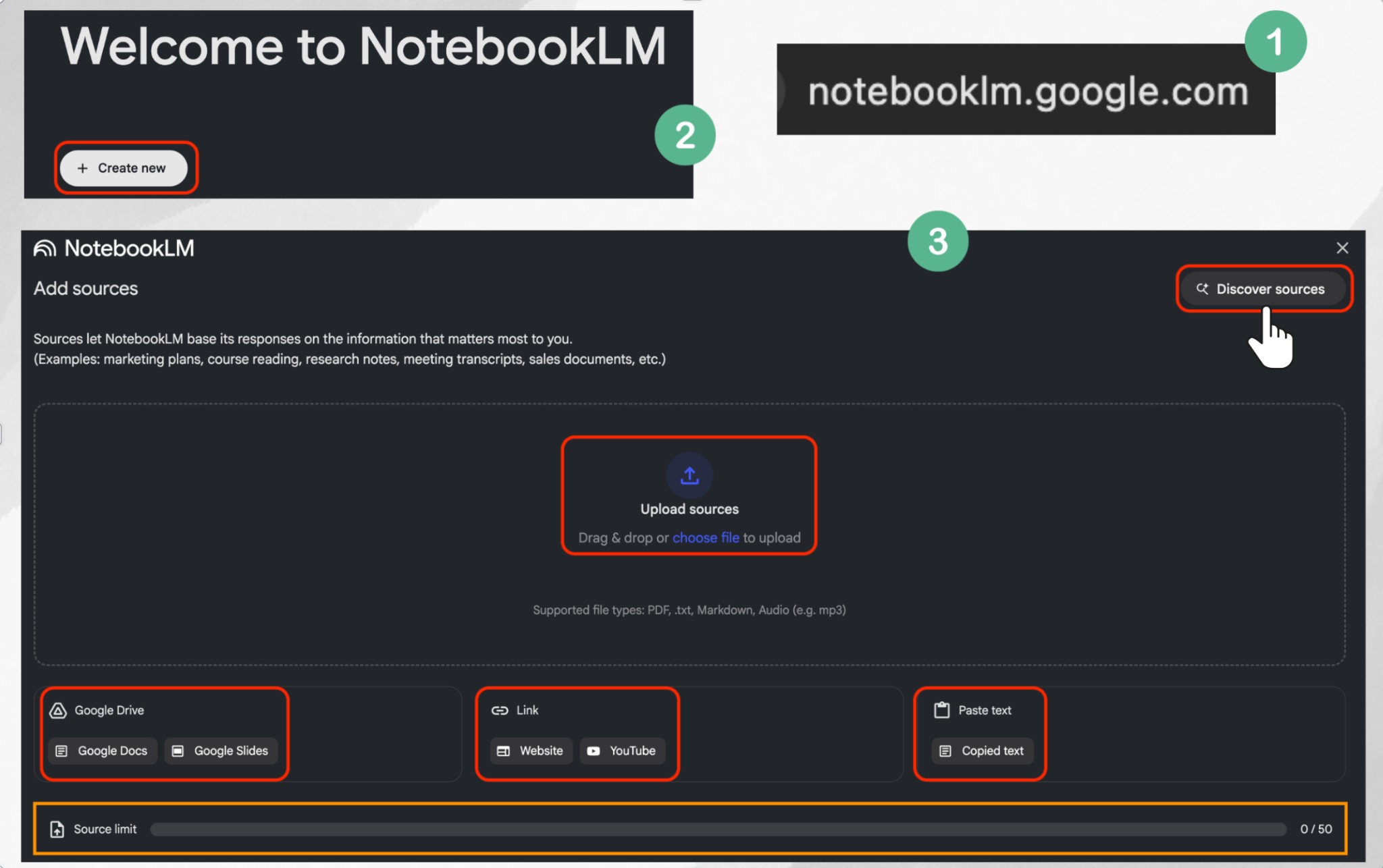
Task: Click the Source limit file icon
Action: [57, 829]
